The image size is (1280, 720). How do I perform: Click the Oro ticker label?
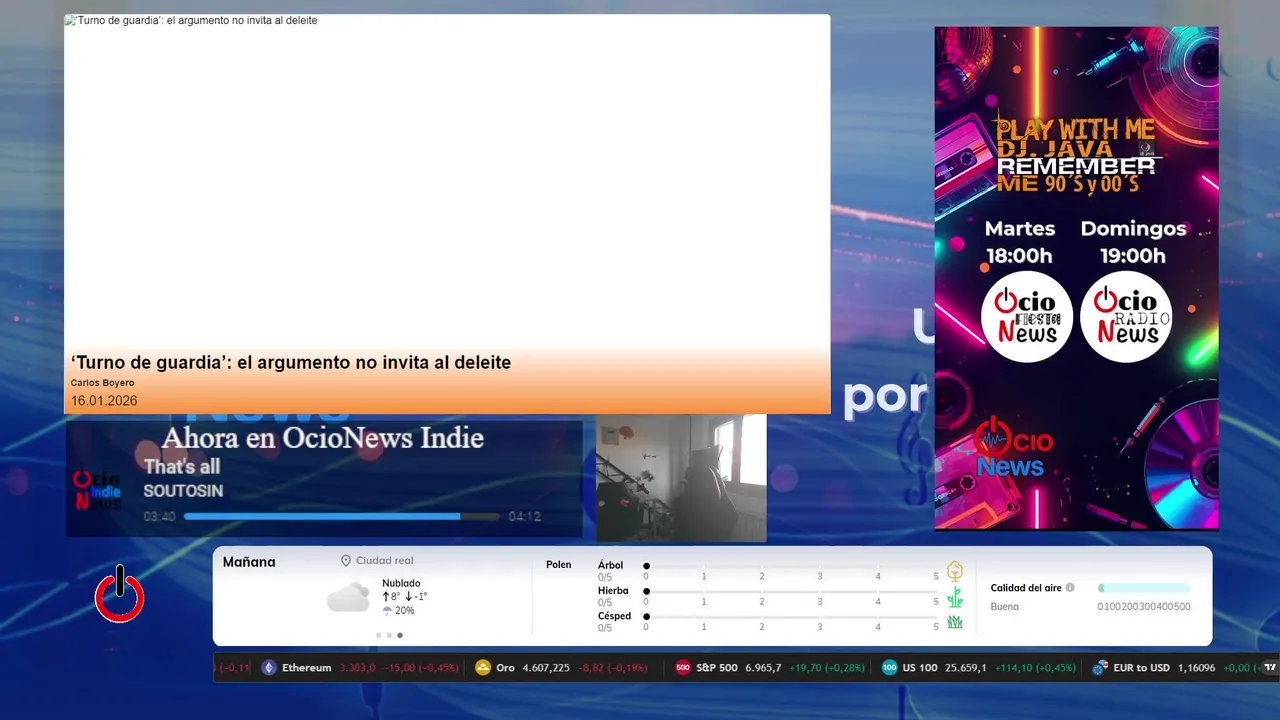click(505, 668)
